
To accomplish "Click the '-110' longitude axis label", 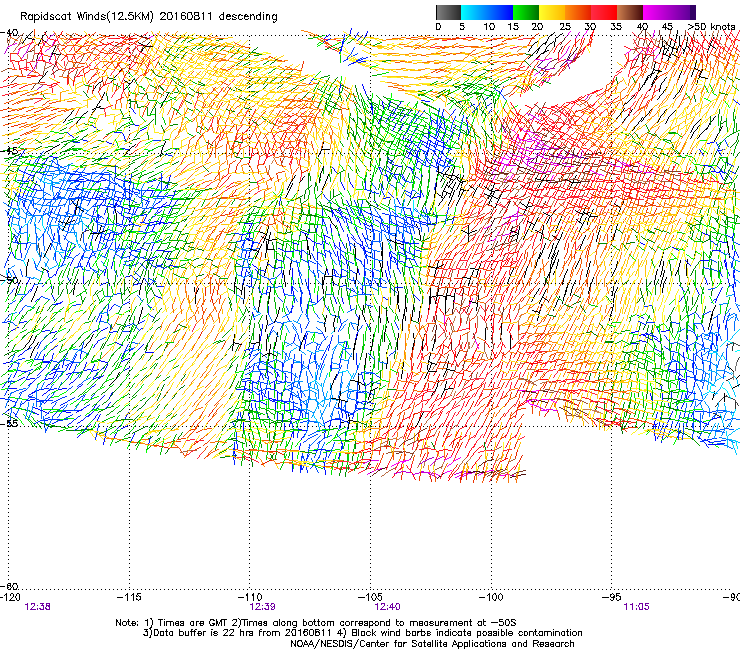I will pos(250,597).
